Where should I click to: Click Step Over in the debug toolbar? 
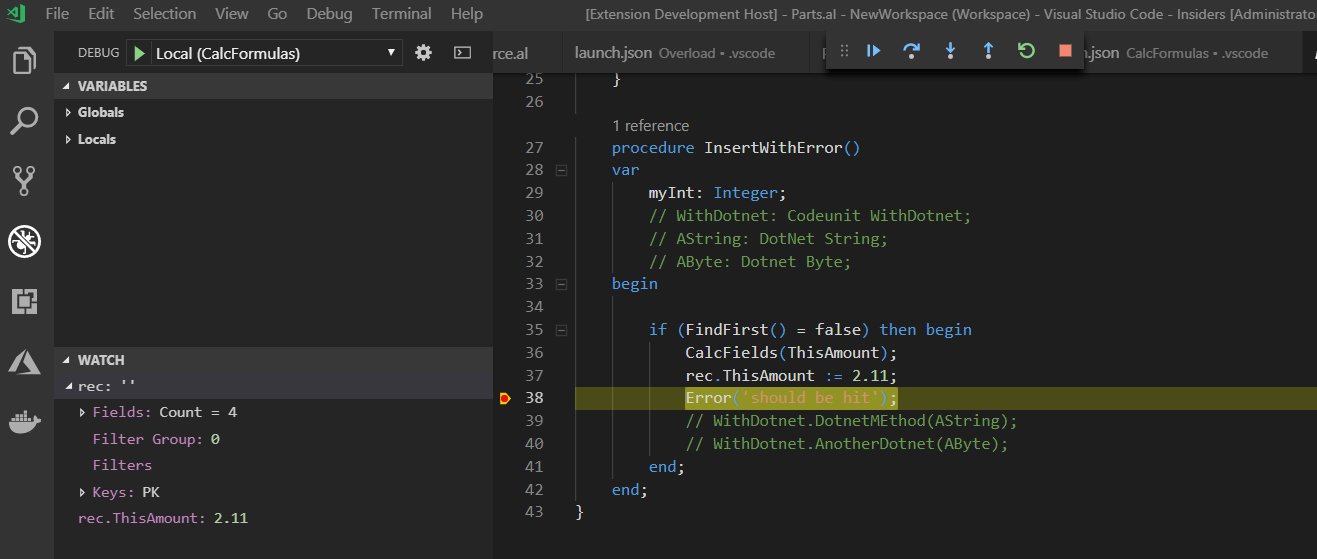click(911, 50)
